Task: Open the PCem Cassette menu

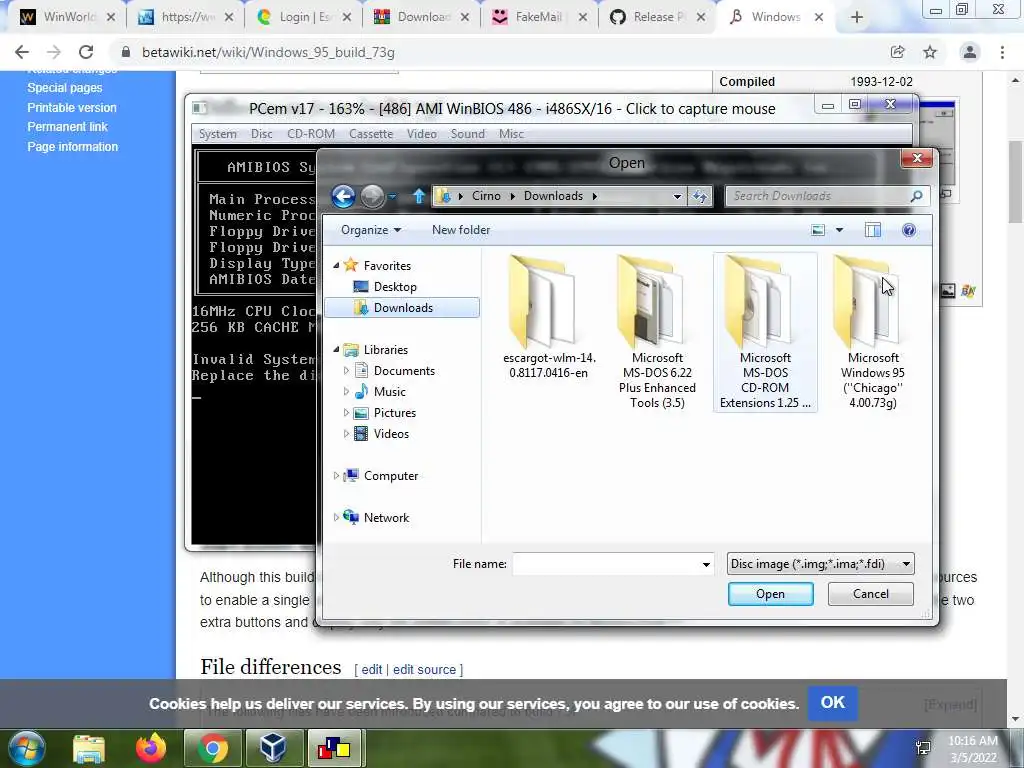Action: pos(371,134)
